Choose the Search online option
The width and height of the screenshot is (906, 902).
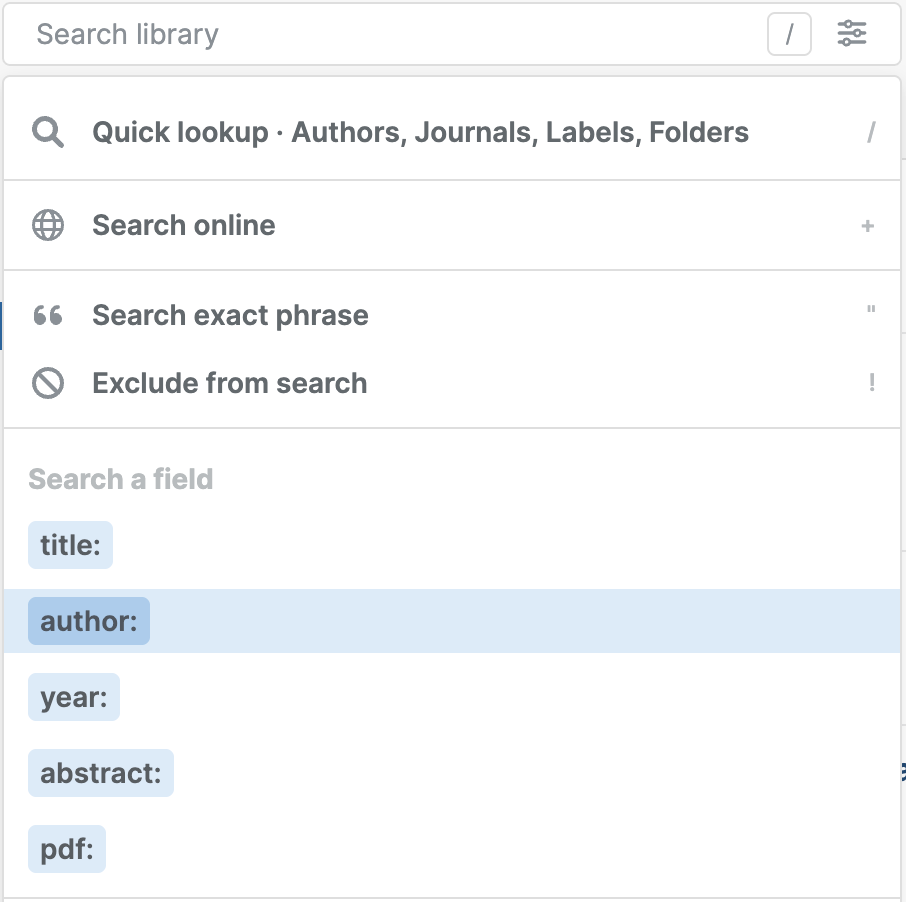click(x=184, y=225)
